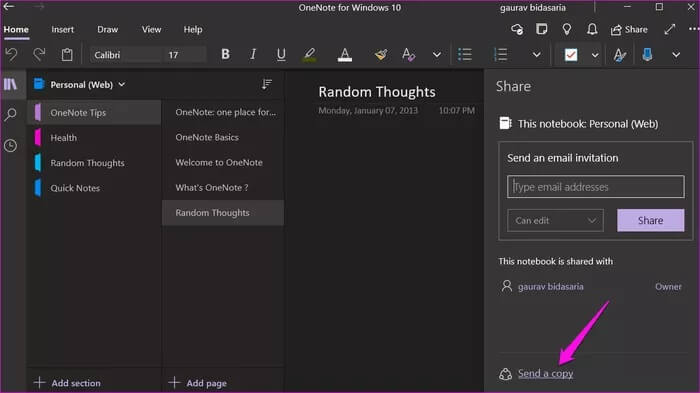The image size is (700, 393).
Task: Click the page date Monday, January 07, 2013
Action: click(368, 110)
